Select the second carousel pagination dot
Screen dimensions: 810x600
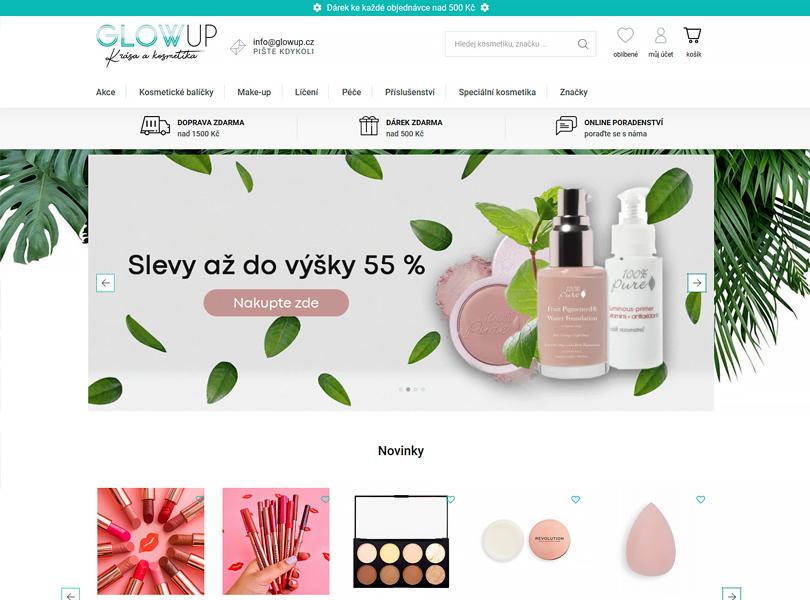tap(408, 389)
